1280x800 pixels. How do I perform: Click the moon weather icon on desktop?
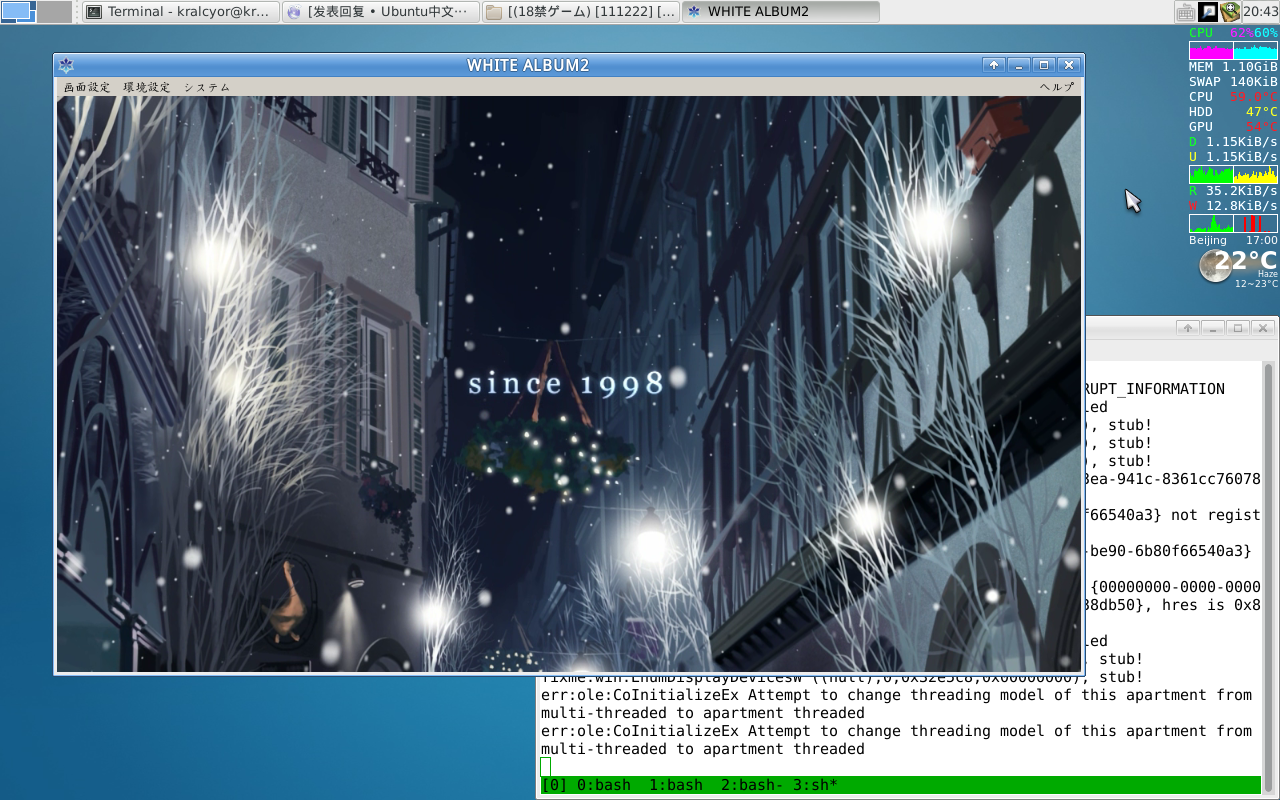click(x=1215, y=265)
